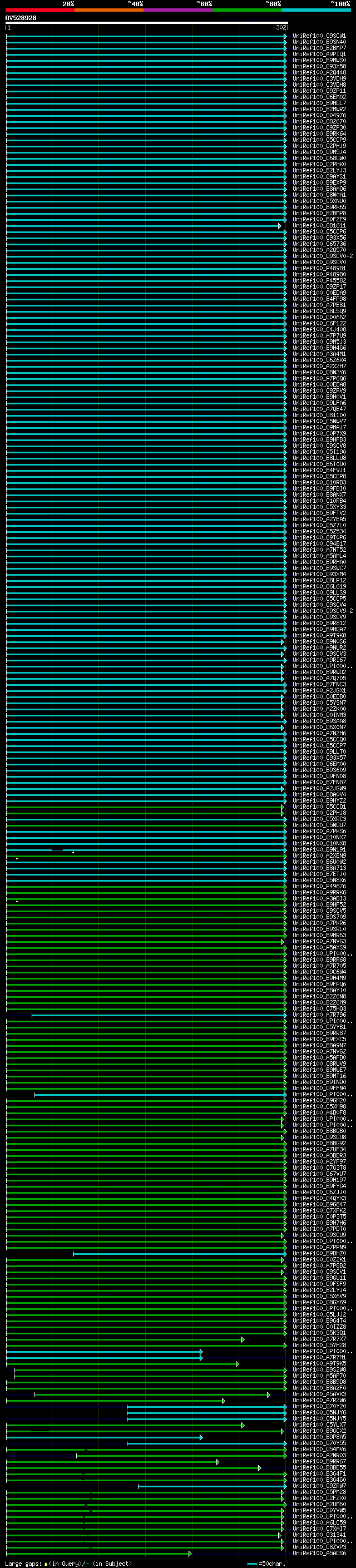The width and height of the screenshot is (356, 1568).
Task: Select the UniRef100_C0P7X9 label
Action: [x=319, y=434]
